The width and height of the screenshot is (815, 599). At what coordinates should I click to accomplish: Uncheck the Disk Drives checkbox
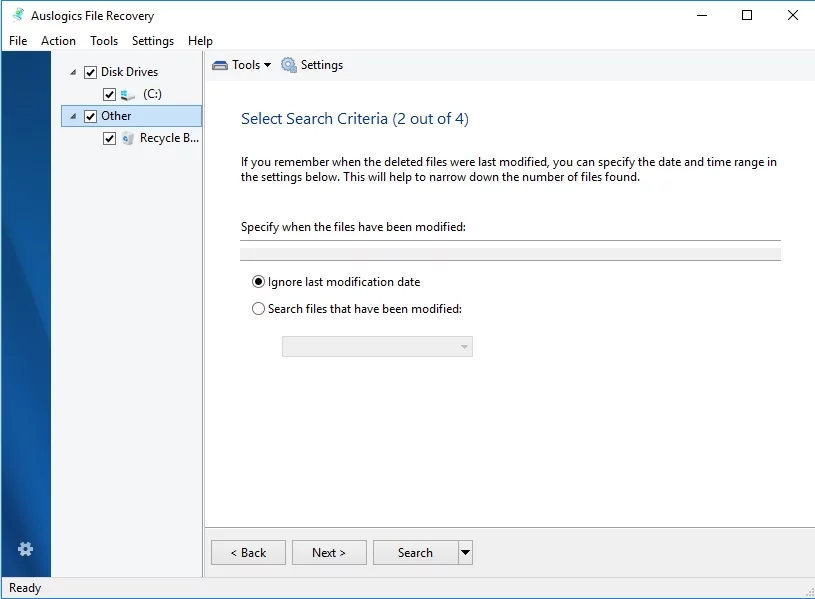tap(91, 72)
